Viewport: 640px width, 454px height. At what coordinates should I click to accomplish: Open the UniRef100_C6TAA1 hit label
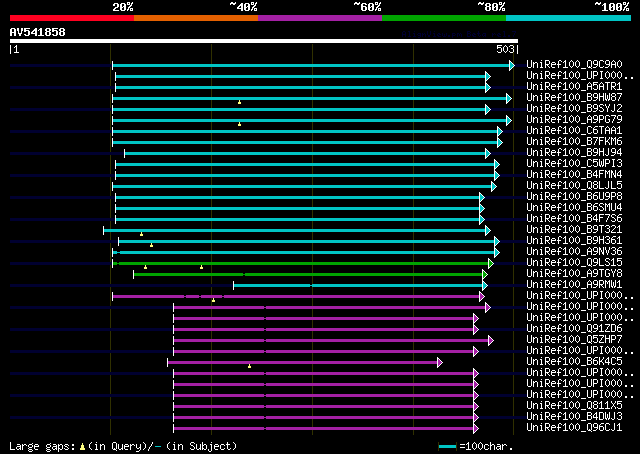[x=574, y=131]
